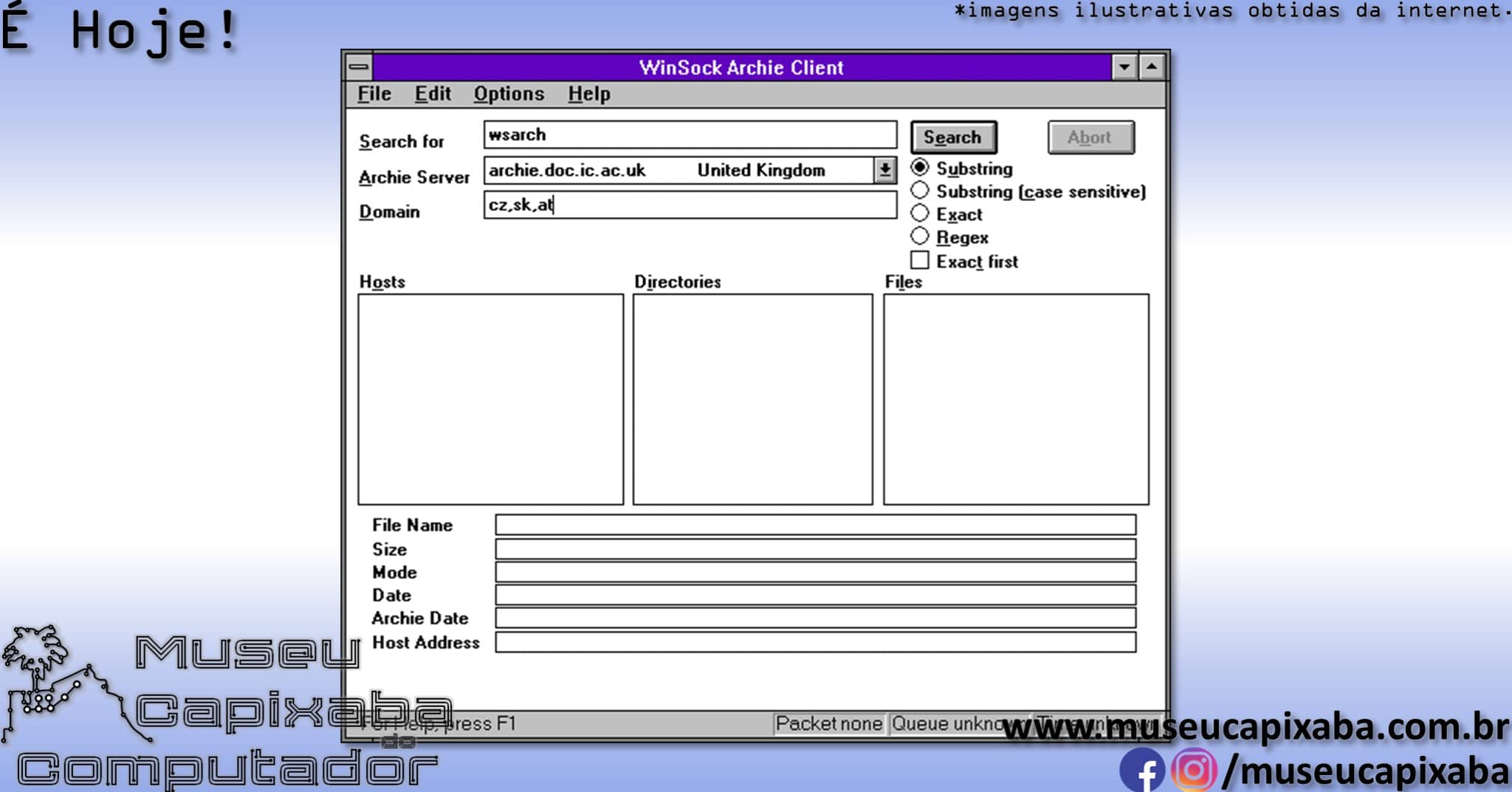Select the Regex search option
Viewport: 1512px width, 792px height.
[920, 237]
